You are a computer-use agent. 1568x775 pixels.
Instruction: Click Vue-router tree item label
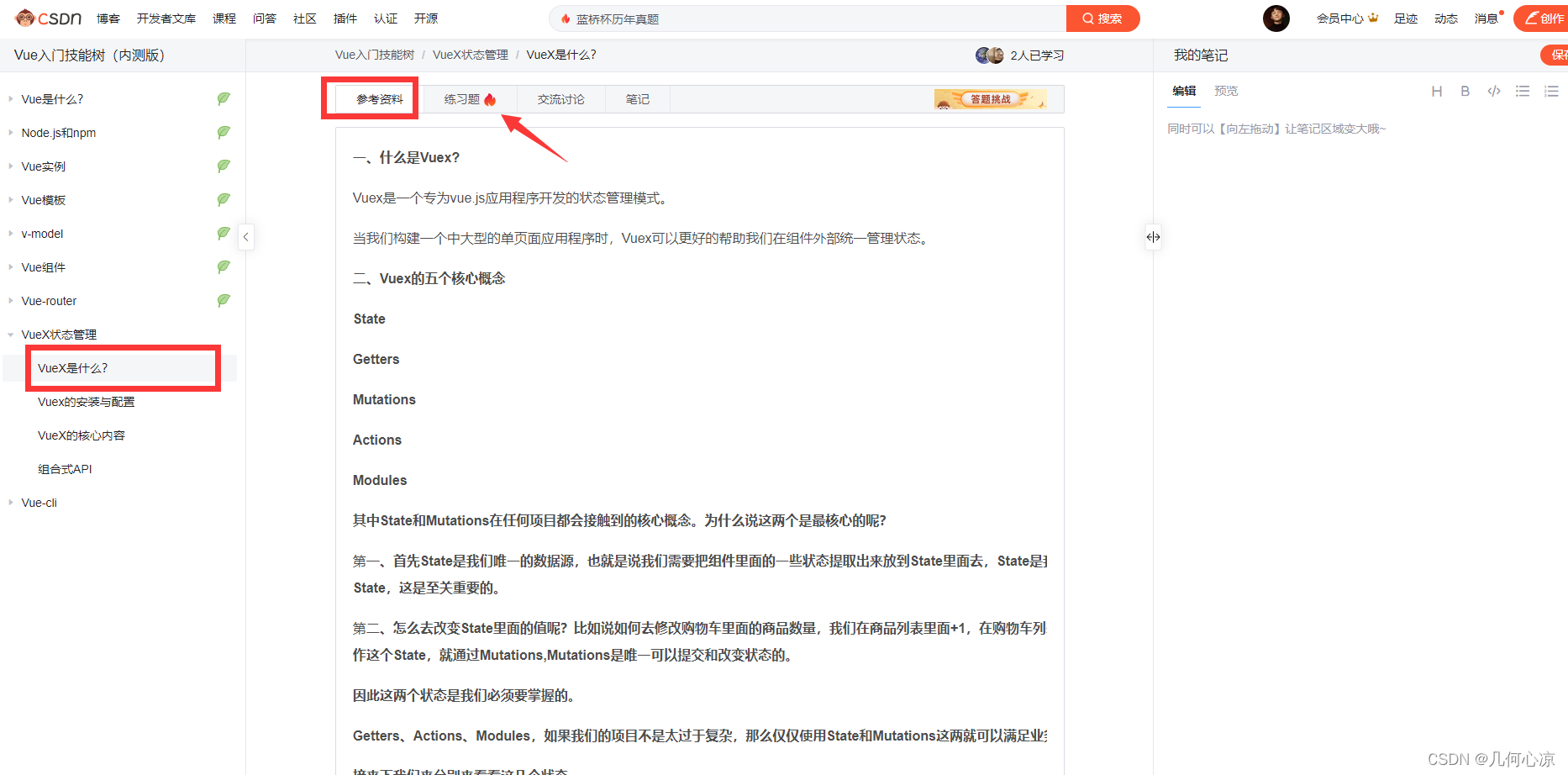pos(49,301)
